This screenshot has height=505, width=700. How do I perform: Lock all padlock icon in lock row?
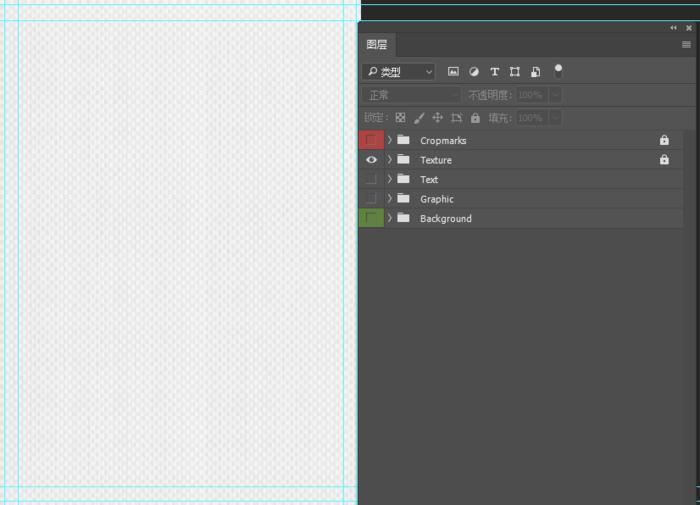(475, 117)
